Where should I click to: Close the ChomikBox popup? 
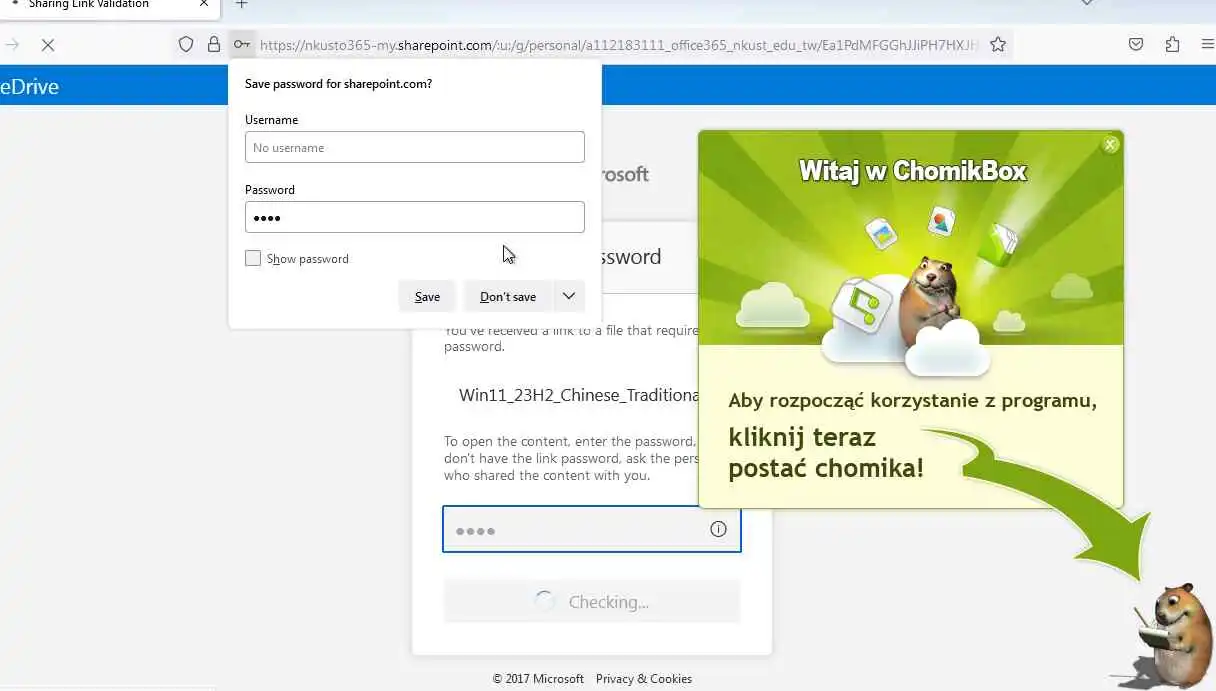pos(1110,145)
